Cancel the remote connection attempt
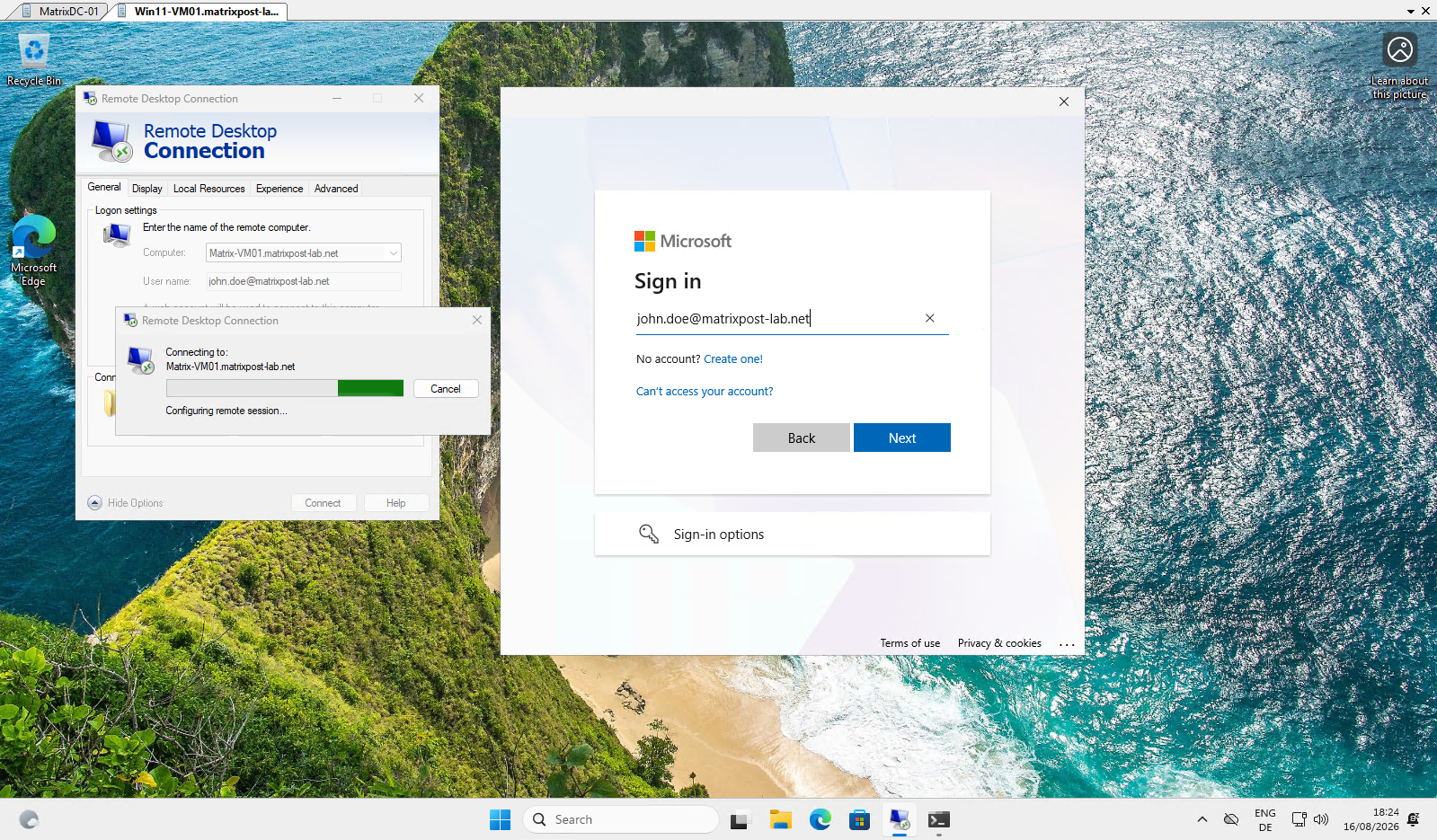This screenshot has height=840, width=1437. (446, 389)
